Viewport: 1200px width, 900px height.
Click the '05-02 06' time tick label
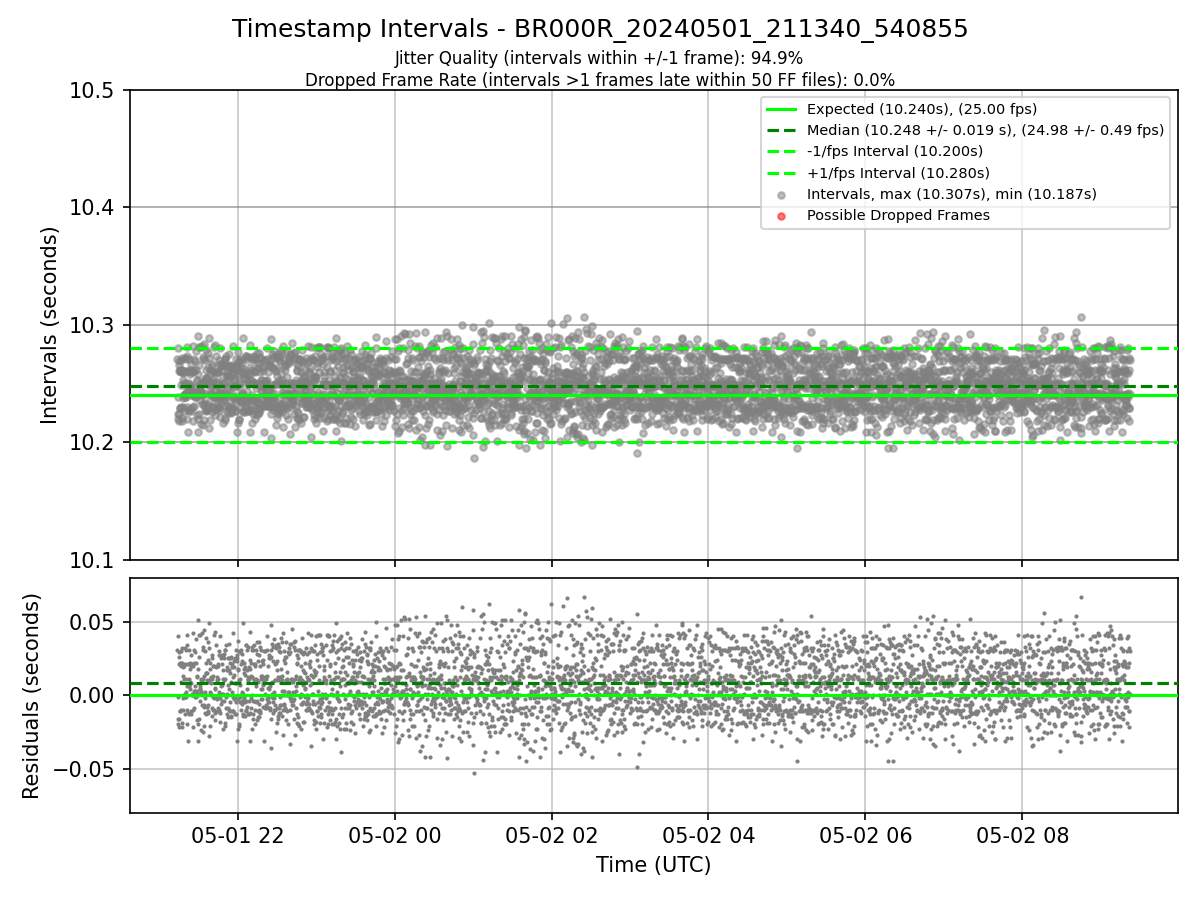point(865,835)
